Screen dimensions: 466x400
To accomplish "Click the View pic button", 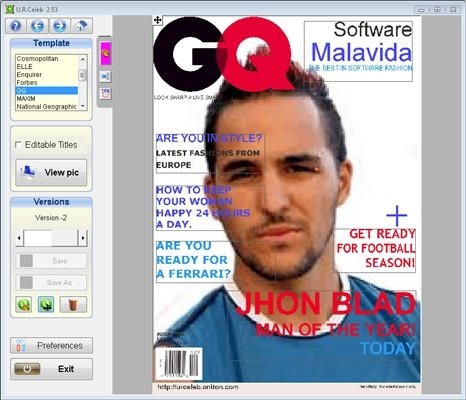I will pyautogui.click(x=51, y=172).
